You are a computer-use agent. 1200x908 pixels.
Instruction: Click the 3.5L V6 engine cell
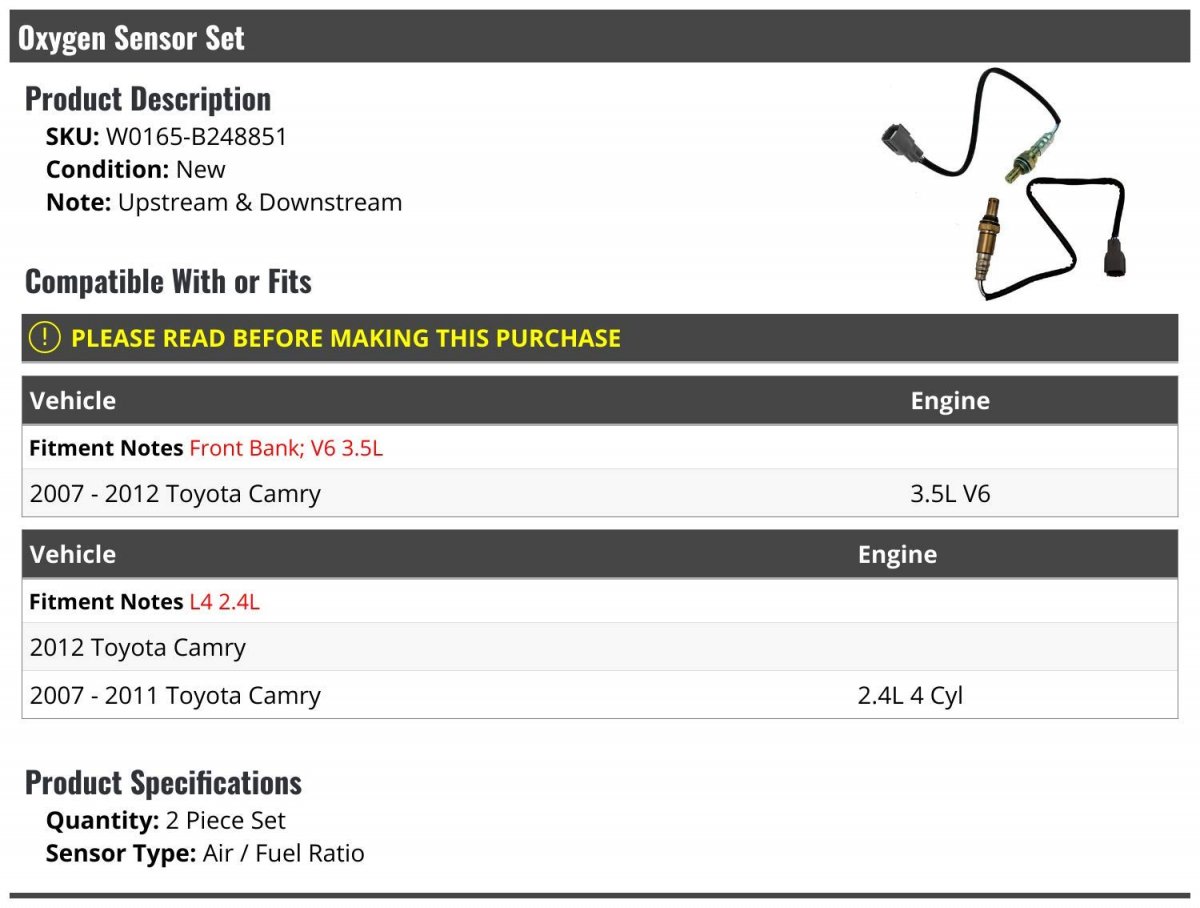pos(950,493)
